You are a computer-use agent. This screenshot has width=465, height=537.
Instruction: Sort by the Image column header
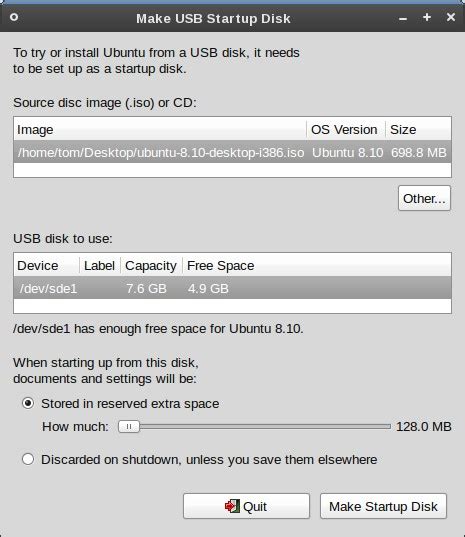coord(160,129)
